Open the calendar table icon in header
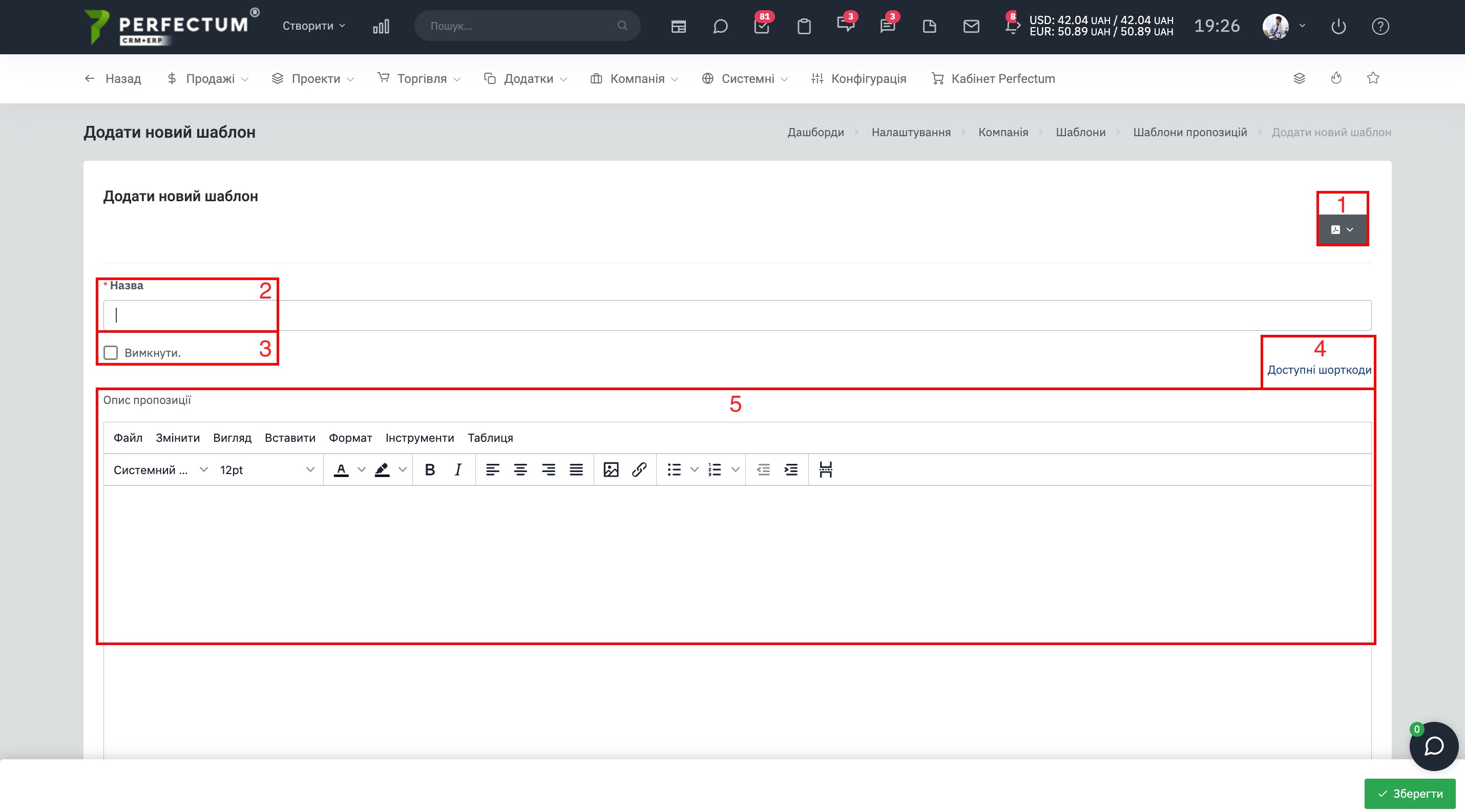 (x=679, y=26)
